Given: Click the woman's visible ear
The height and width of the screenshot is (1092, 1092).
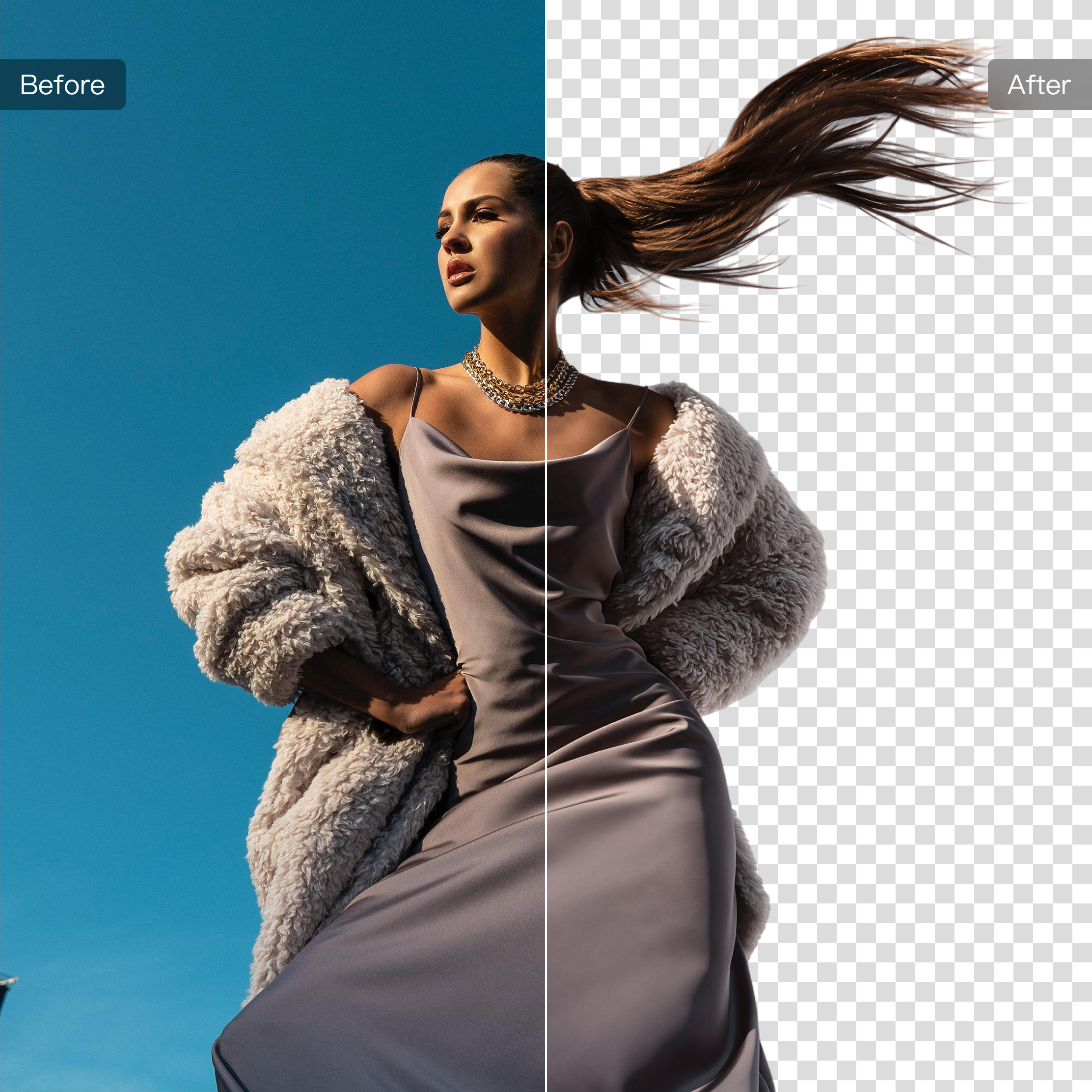Looking at the screenshot, I should [561, 244].
